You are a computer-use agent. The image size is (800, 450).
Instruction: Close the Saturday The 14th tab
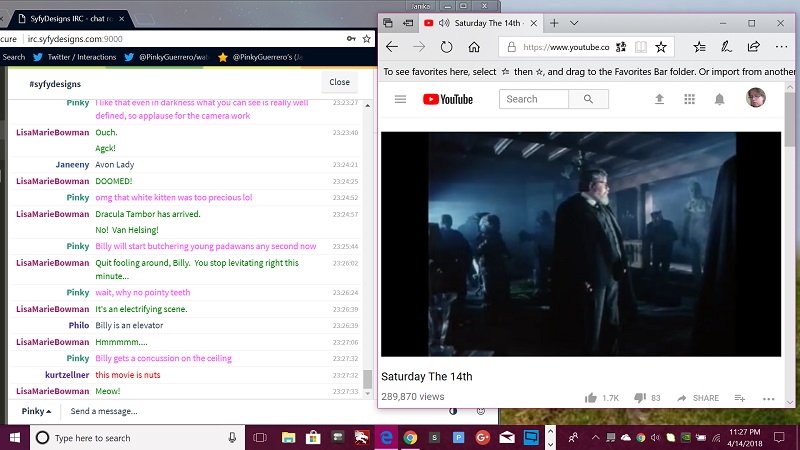pos(534,23)
